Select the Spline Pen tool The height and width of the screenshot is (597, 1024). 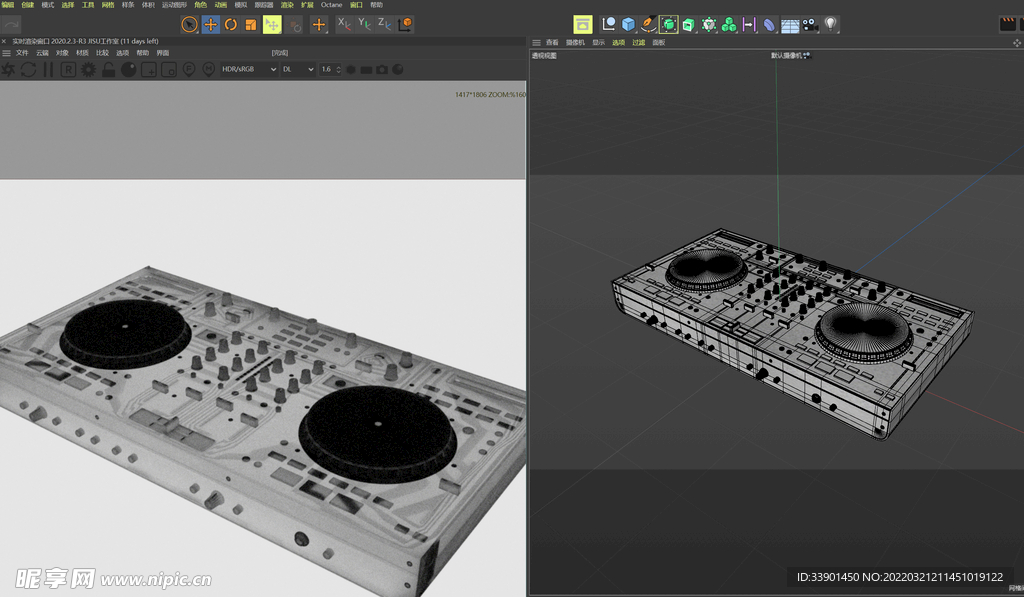[648, 24]
